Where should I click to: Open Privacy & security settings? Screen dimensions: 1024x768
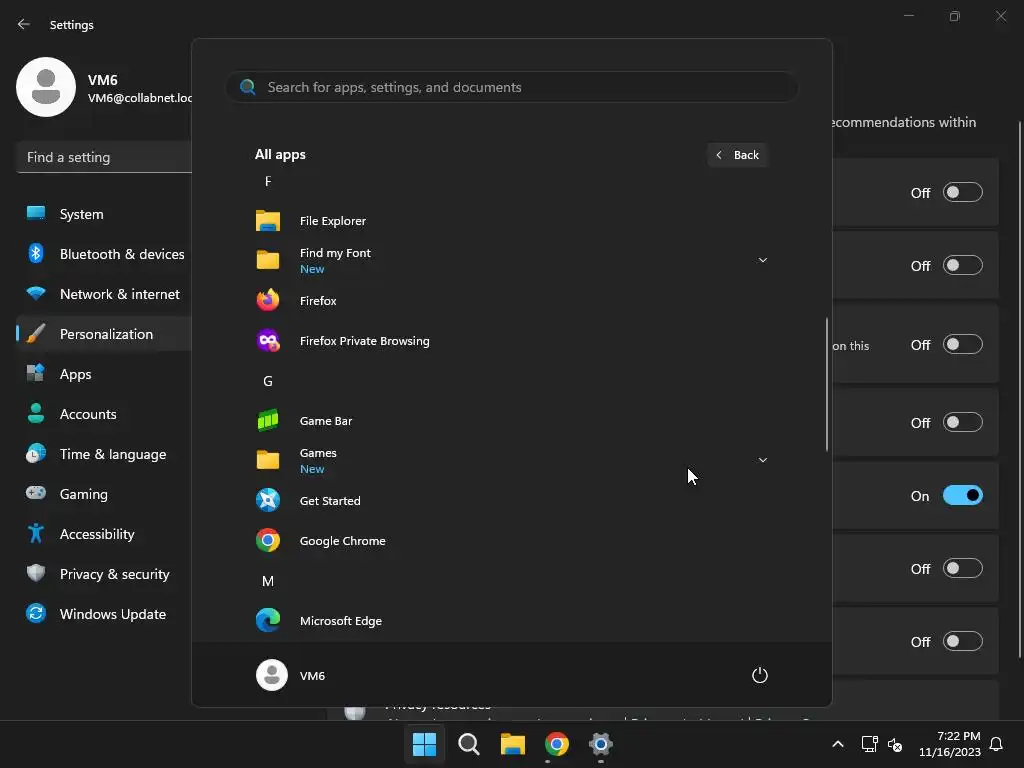pyautogui.click(x=104, y=574)
